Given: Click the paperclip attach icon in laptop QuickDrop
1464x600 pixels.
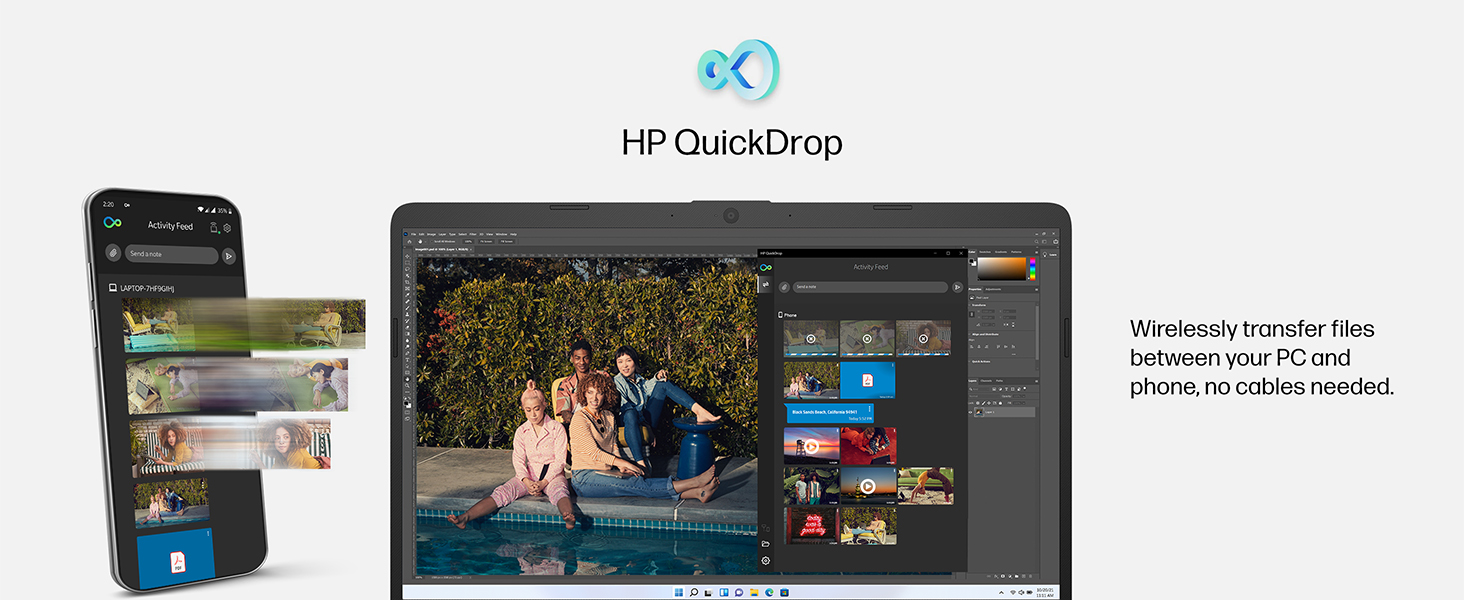Looking at the screenshot, I should (x=785, y=287).
